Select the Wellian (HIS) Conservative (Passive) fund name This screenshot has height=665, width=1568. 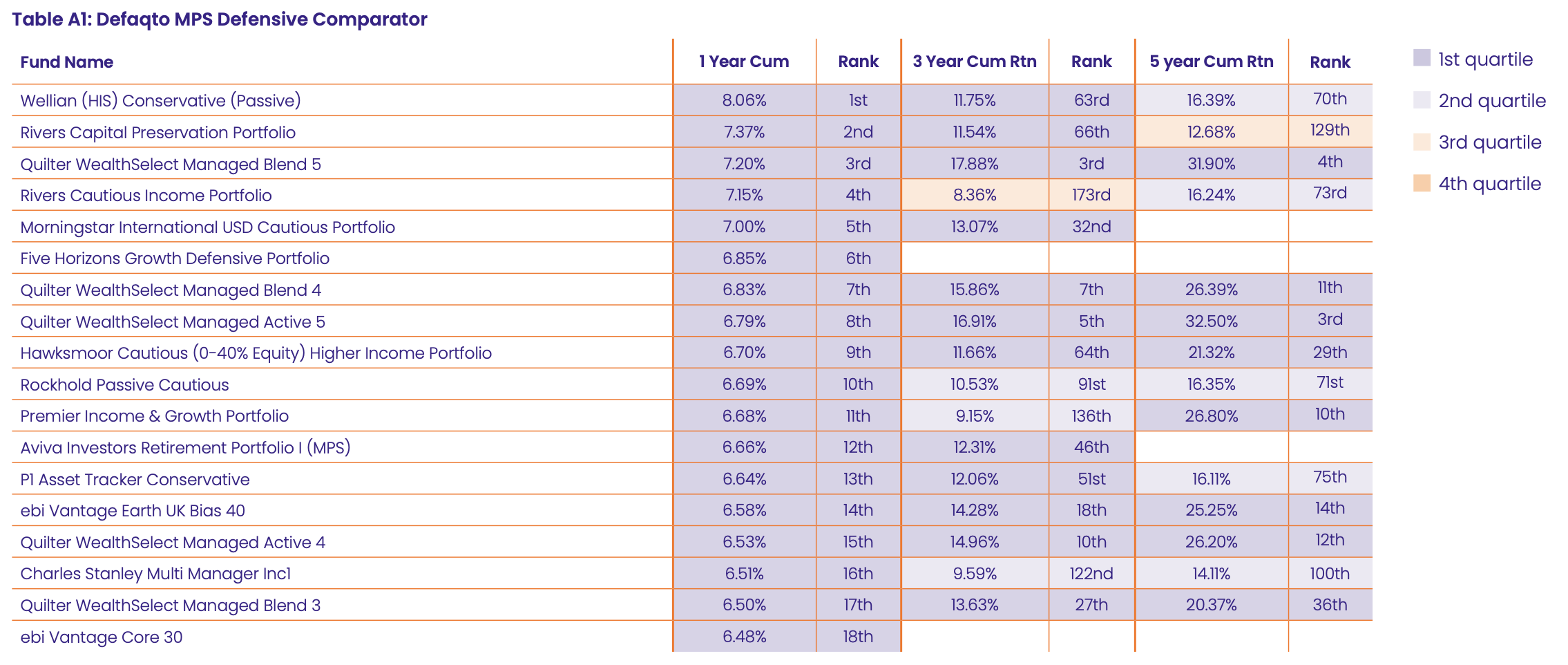click(160, 100)
